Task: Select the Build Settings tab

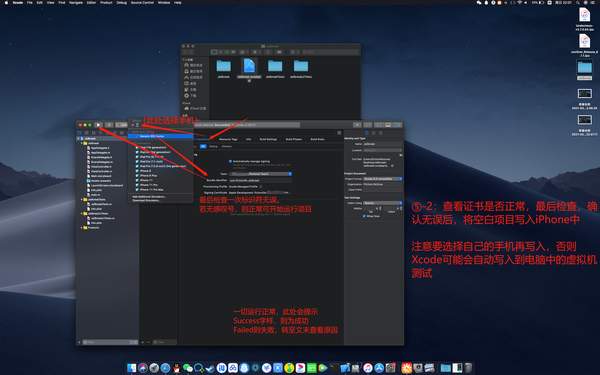Action: [268, 139]
